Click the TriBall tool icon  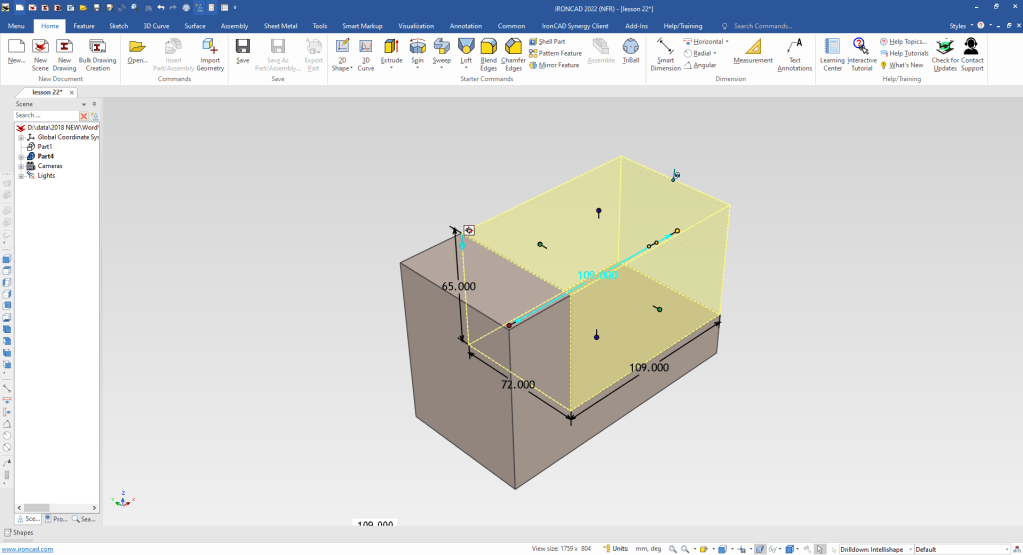click(x=631, y=47)
